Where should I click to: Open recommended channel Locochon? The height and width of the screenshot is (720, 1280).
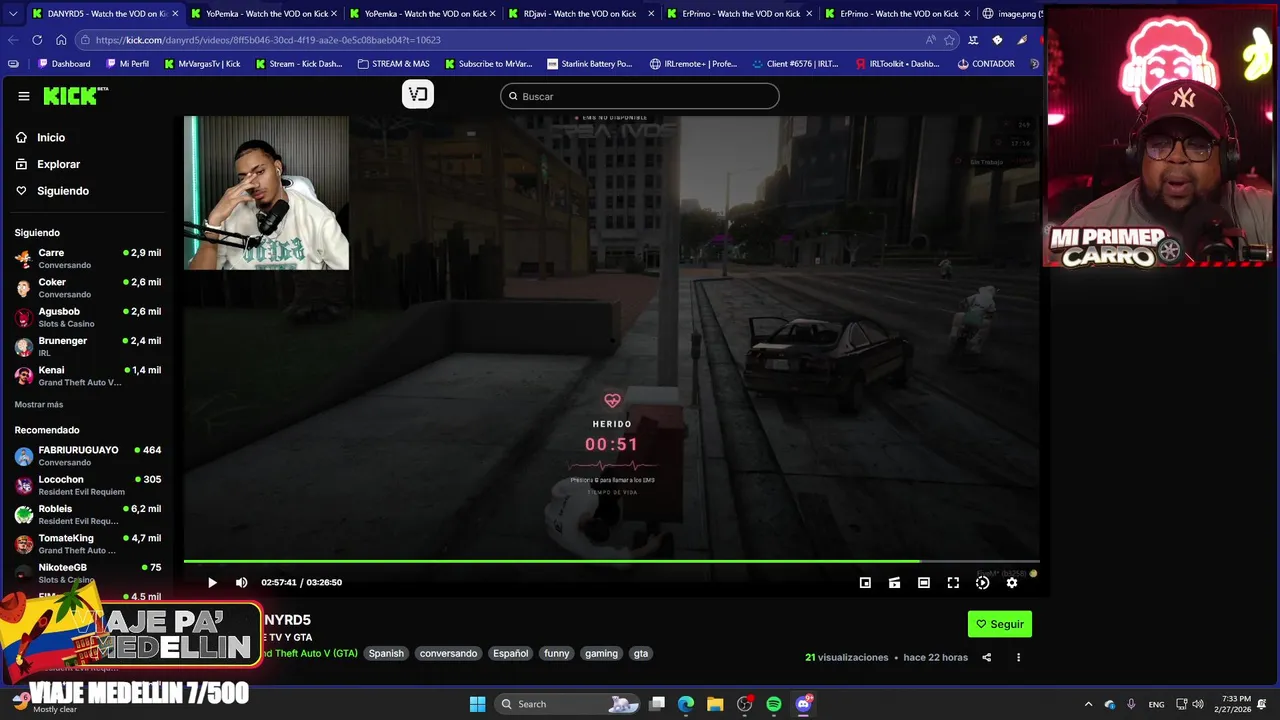tap(88, 485)
